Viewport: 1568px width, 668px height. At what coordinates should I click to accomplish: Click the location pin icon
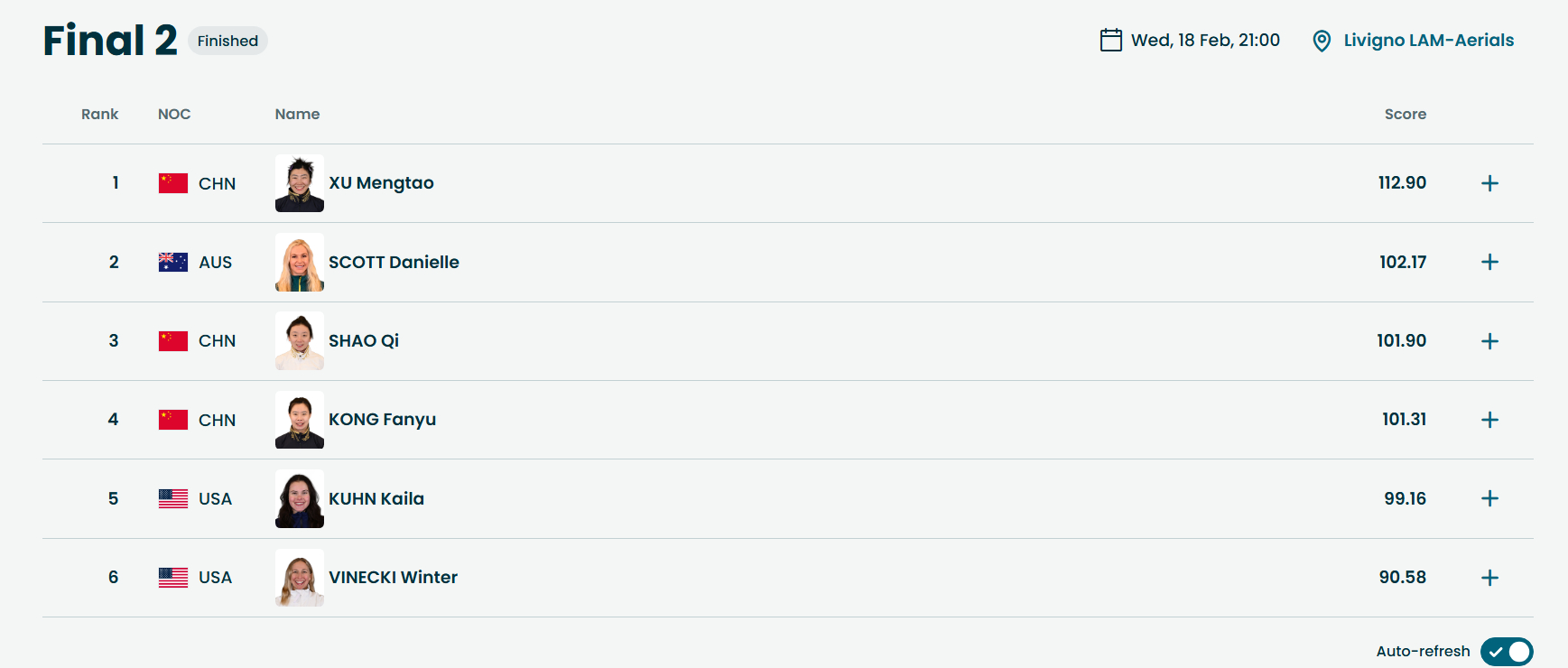coord(1322,42)
